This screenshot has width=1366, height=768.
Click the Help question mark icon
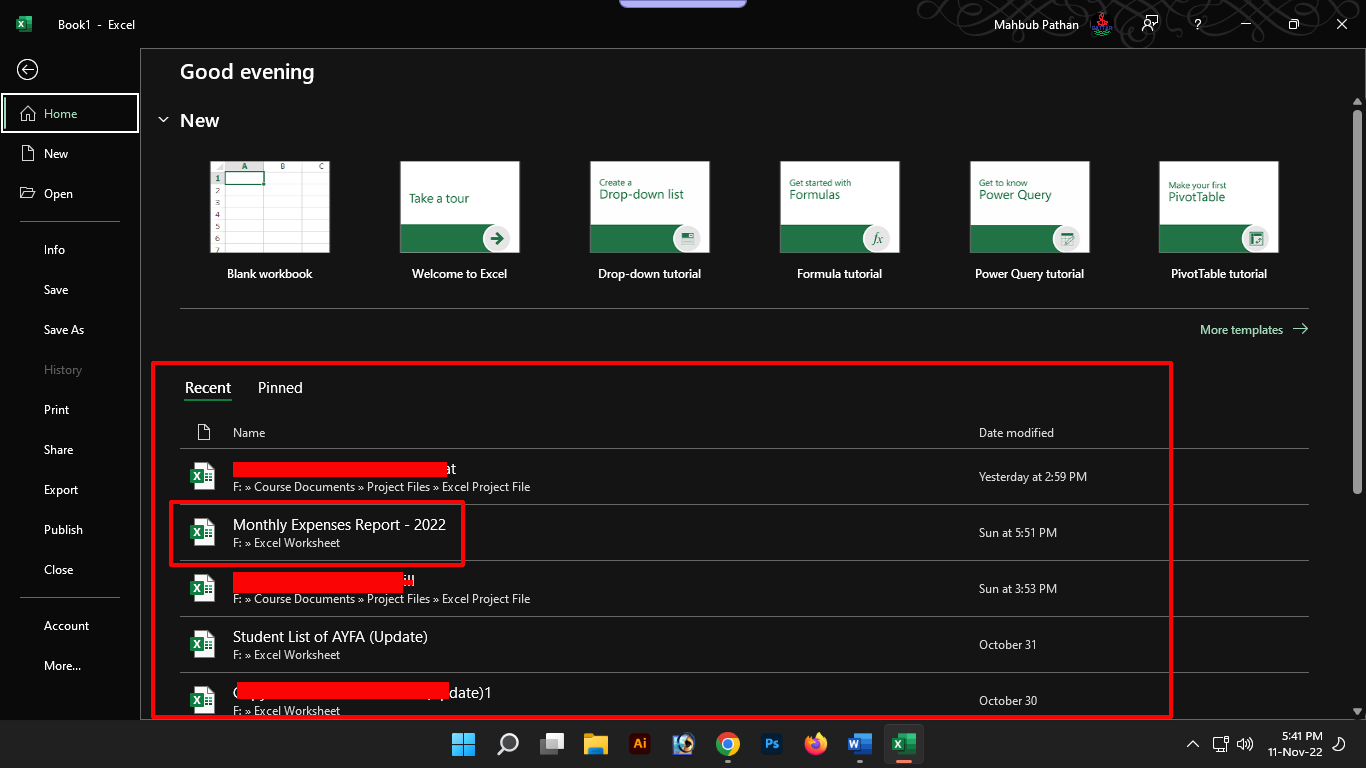(1197, 24)
